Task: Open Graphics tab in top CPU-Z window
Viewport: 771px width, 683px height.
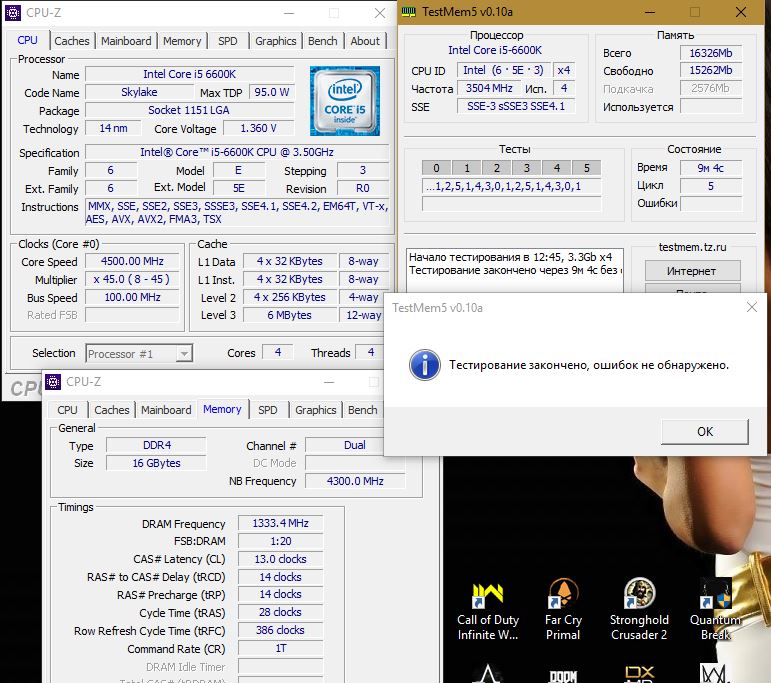Action: 275,41
